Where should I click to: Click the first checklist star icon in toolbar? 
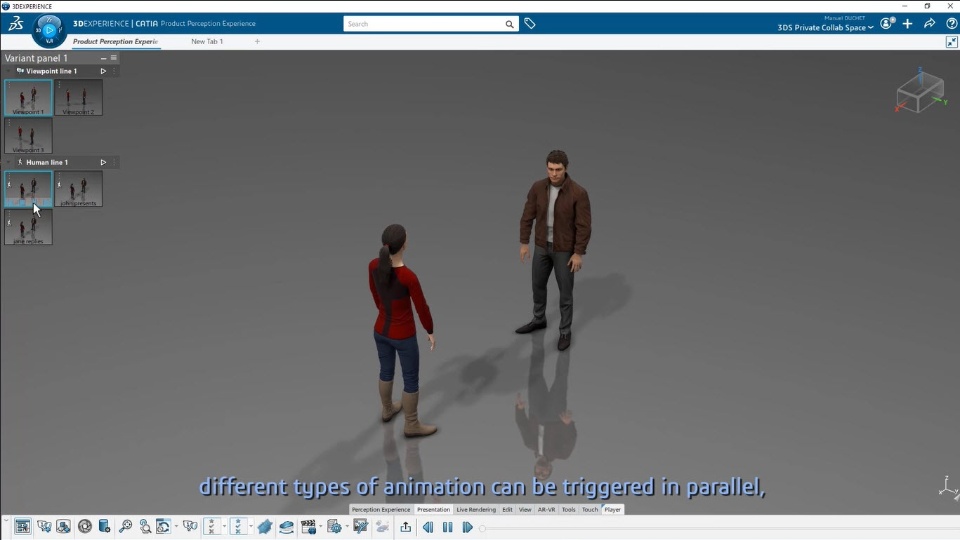coord(212,527)
